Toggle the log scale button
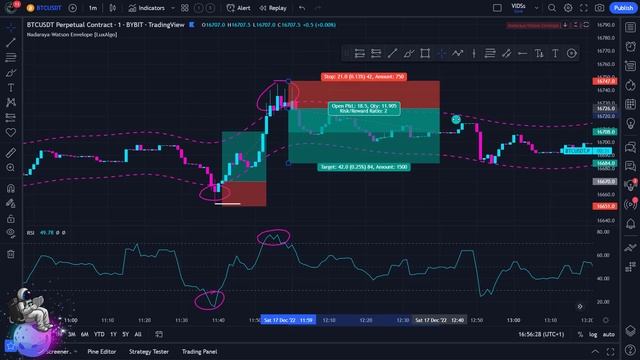The height and width of the screenshot is (360, 640). coord(593,334)
